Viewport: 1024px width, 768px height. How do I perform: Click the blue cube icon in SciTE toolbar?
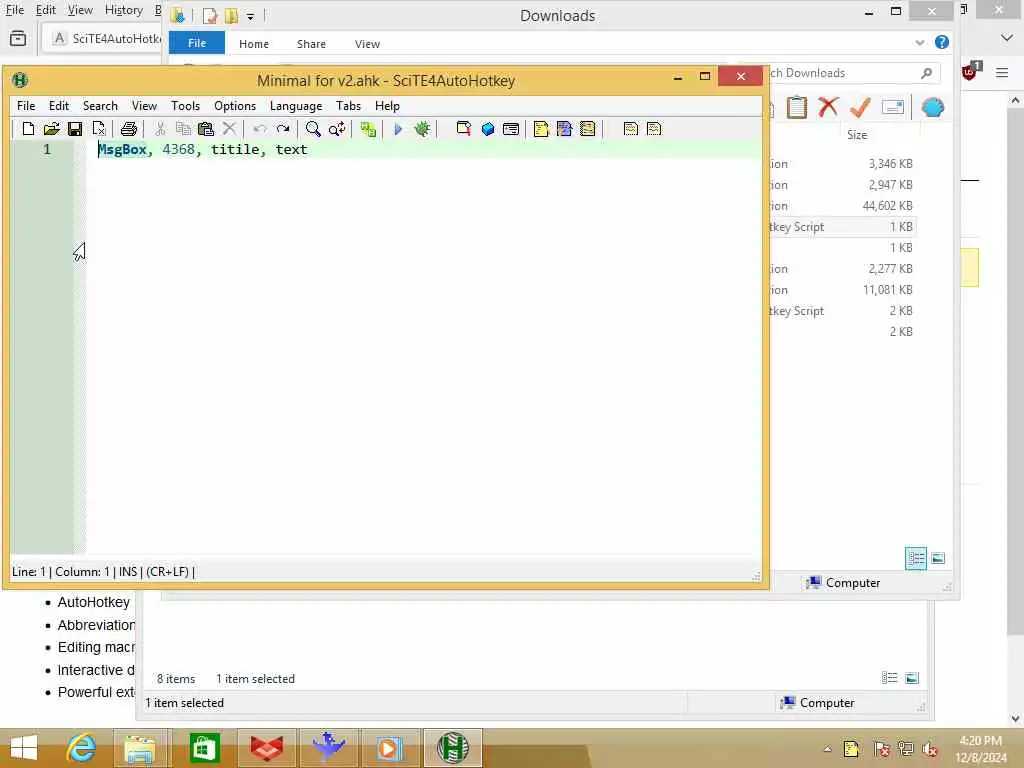[x=488, y=129]
